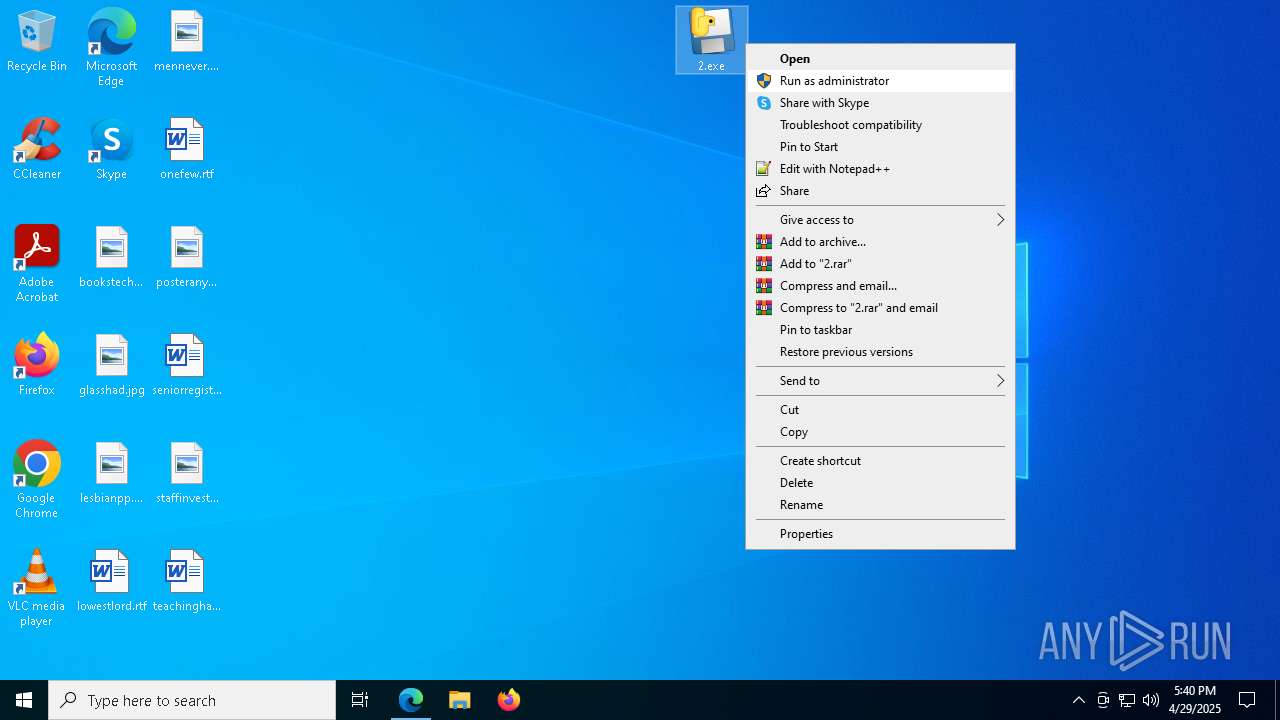1280x720 pixels.
Task: Select the lowestlord.rtf document
Action: [111, 582]
